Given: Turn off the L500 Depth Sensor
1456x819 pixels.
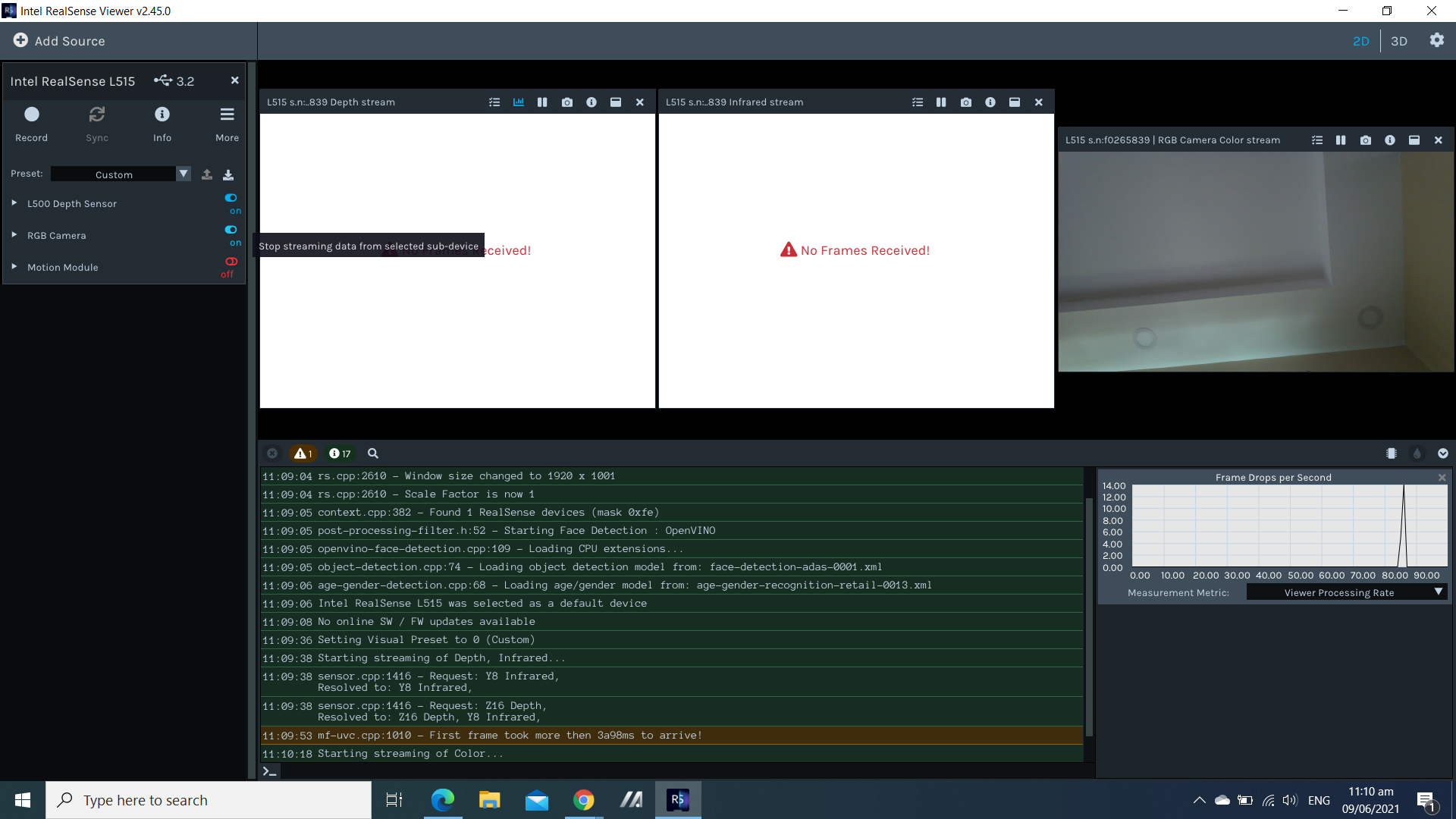Looking at the screenshot, I should tap(231, 198).
